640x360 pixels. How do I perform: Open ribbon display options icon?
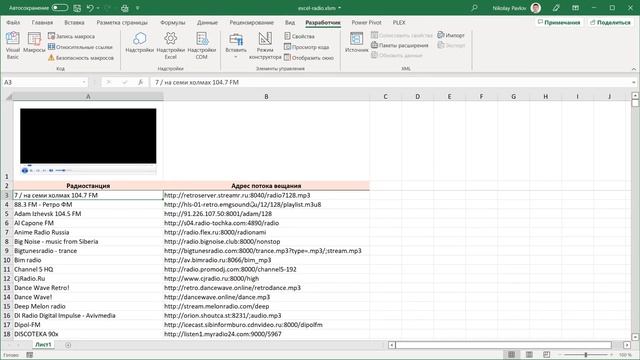tap(576, 8)
